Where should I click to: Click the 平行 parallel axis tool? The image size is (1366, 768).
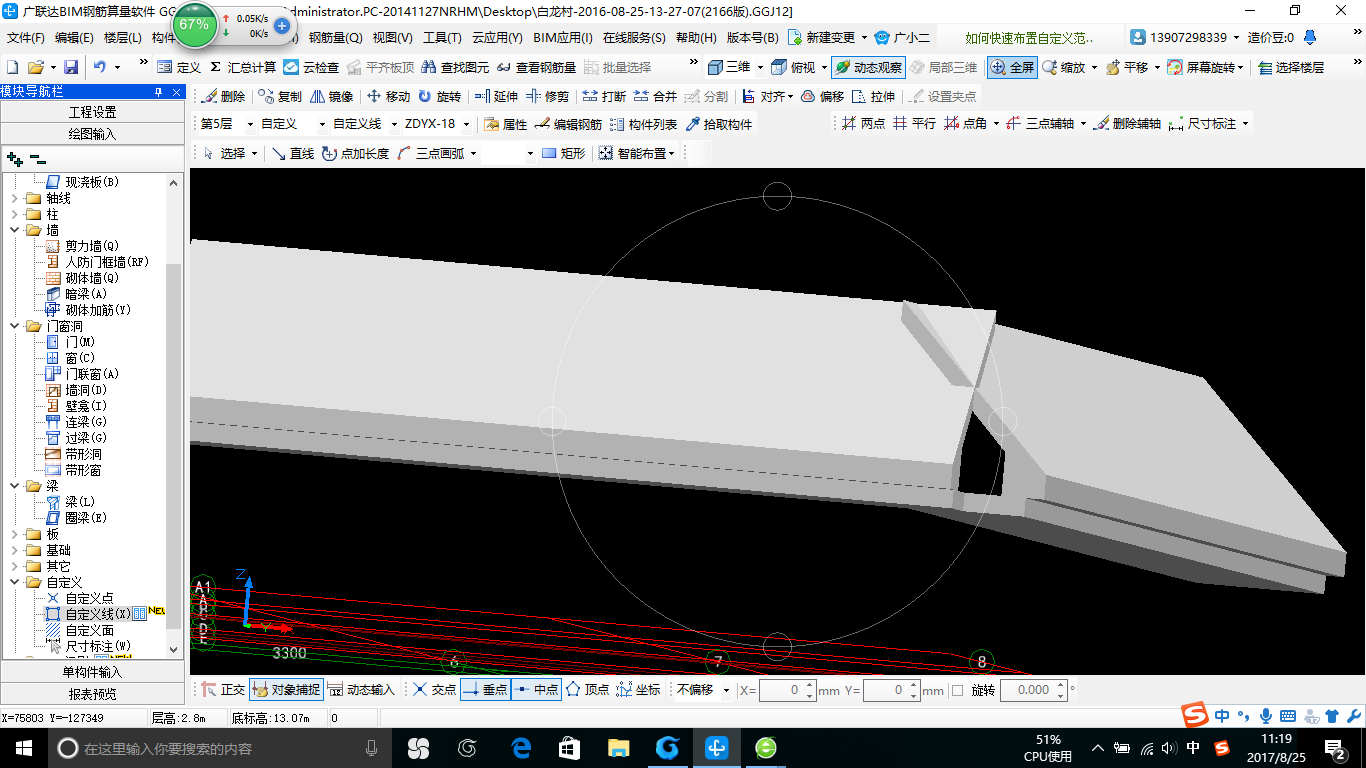pos(914,124)
